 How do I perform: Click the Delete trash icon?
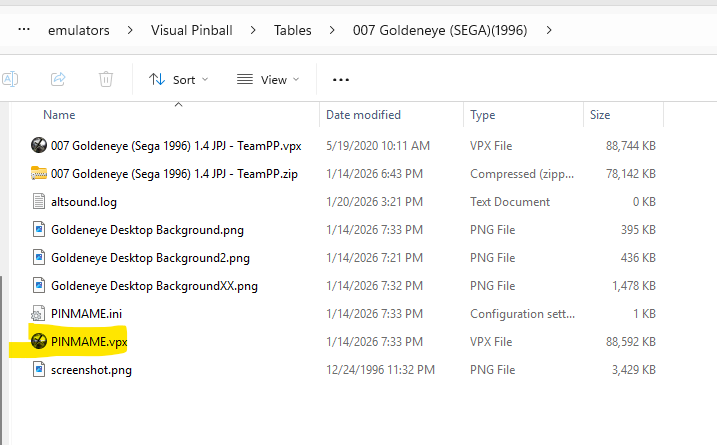[x=106, y=79]
